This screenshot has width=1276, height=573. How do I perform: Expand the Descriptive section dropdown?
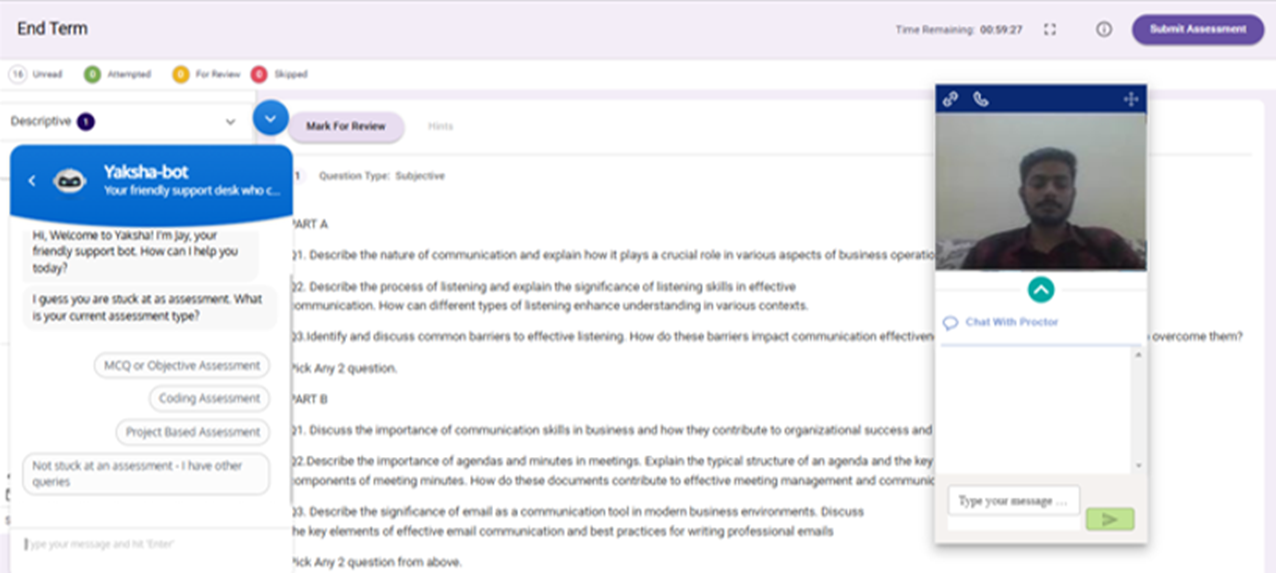[230, 122]
